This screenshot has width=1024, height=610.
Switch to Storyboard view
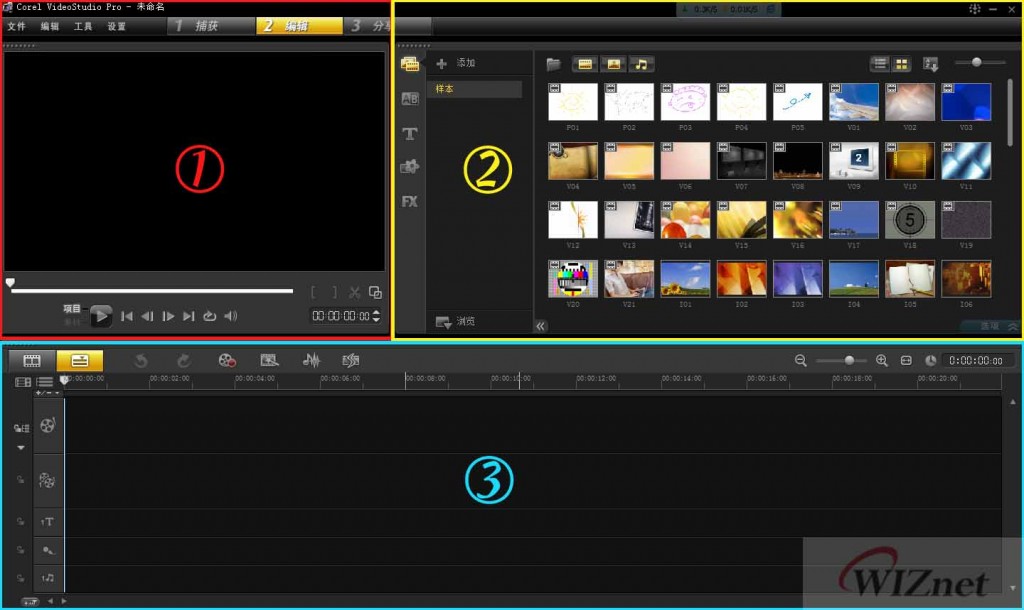32,360
